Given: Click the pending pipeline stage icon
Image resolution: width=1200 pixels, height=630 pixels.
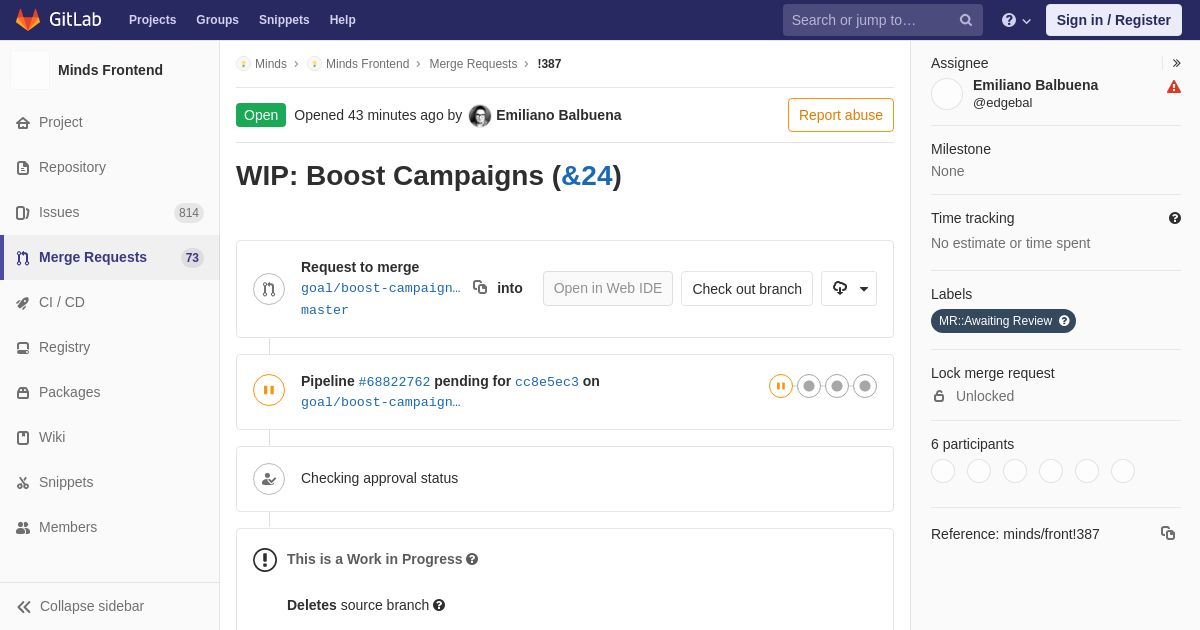Looking at the screenshot, I should pos(781,386).
